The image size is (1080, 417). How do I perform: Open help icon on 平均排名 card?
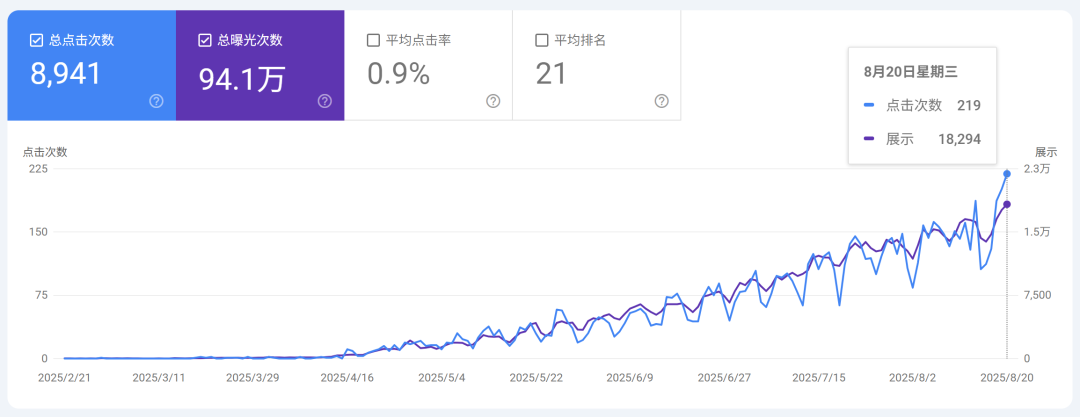point(662,101)
